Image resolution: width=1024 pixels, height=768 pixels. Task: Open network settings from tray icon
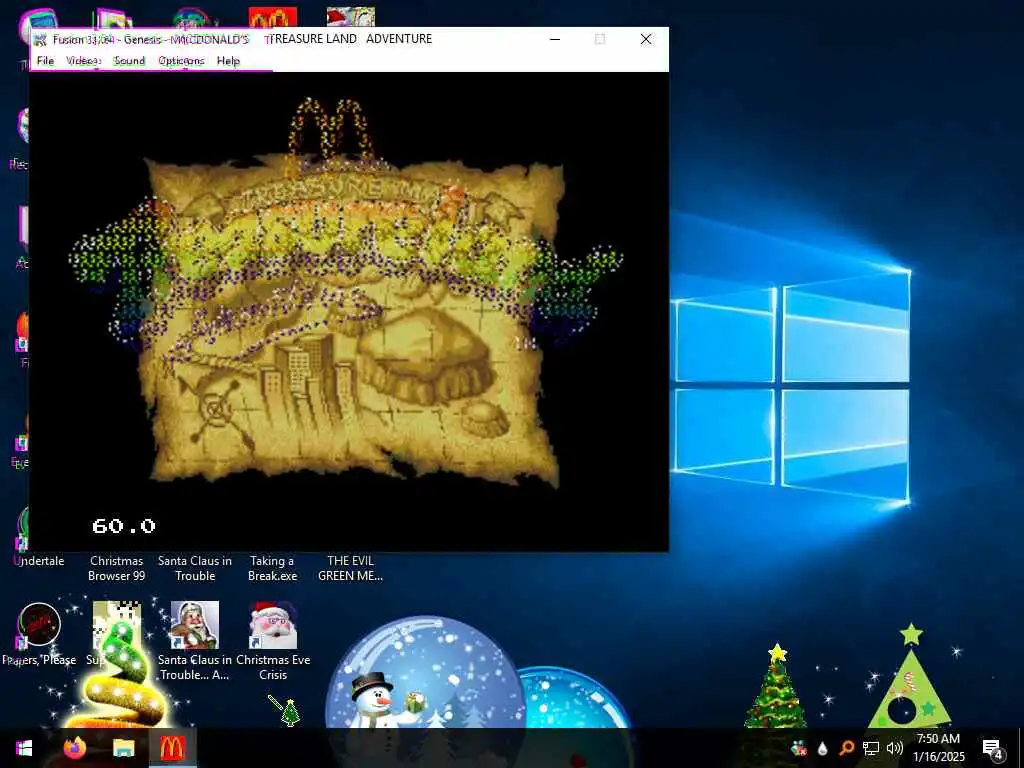871,748
